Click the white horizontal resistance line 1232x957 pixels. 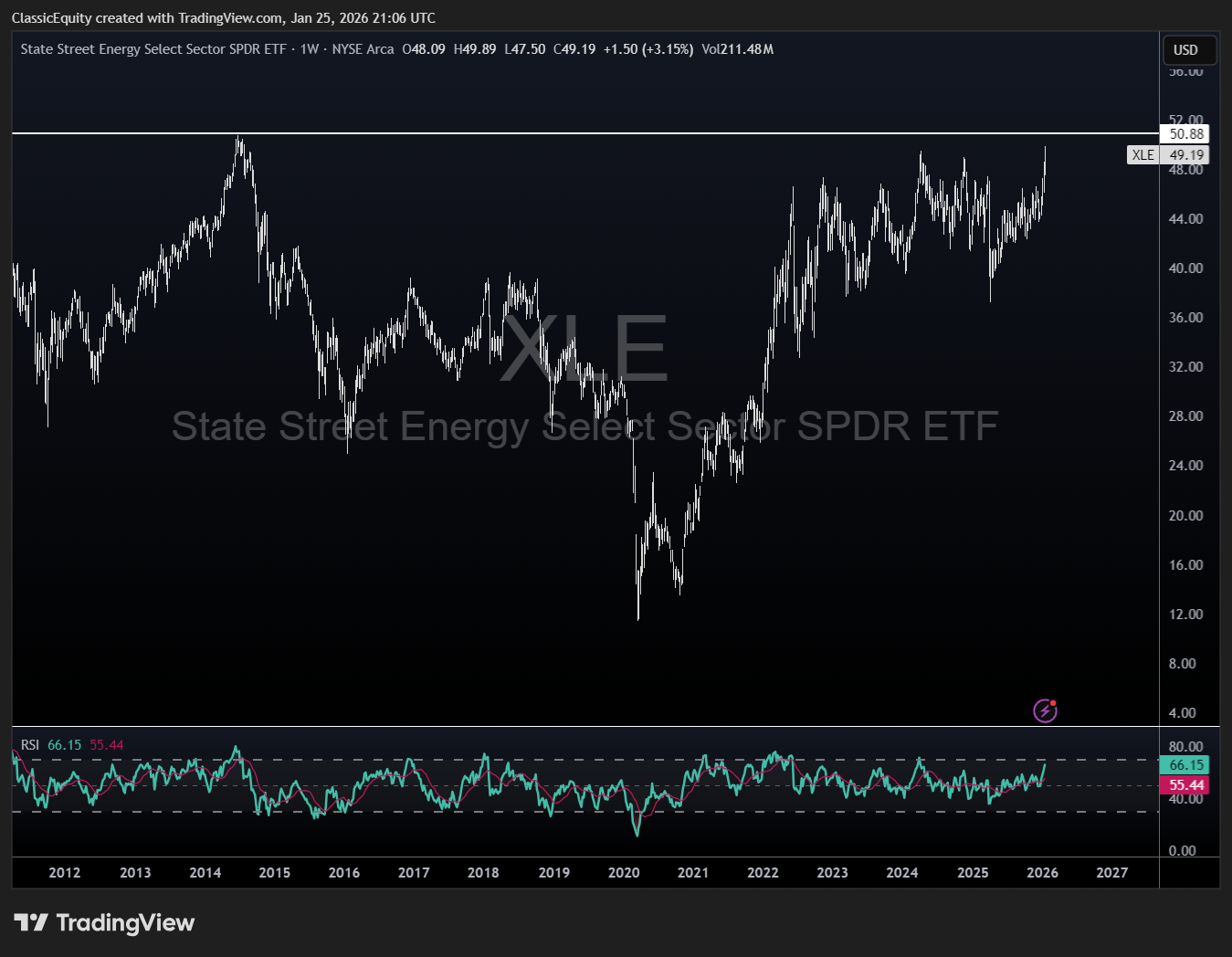(x=584, y=133)
